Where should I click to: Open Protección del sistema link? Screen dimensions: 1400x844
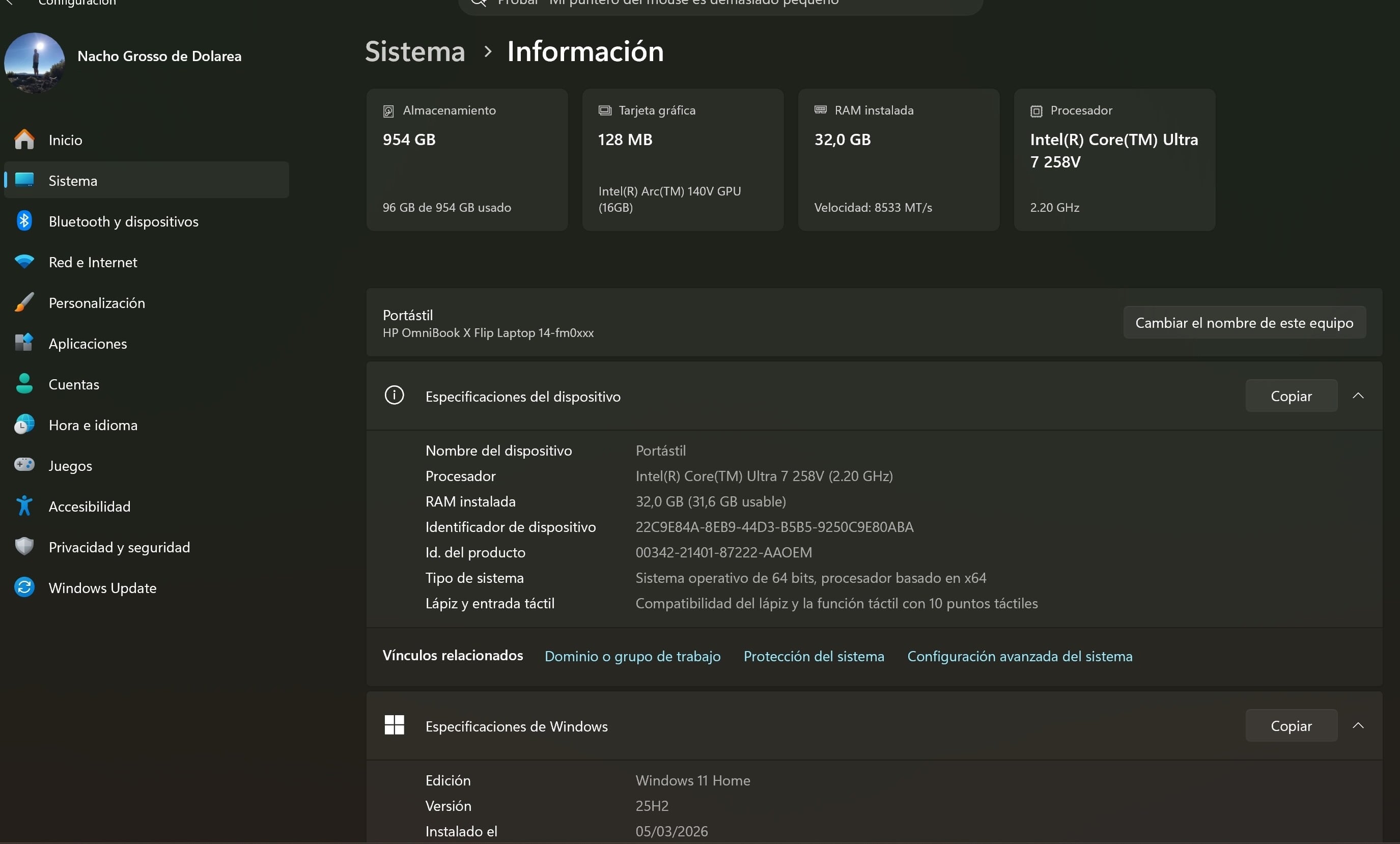(814, 656)
